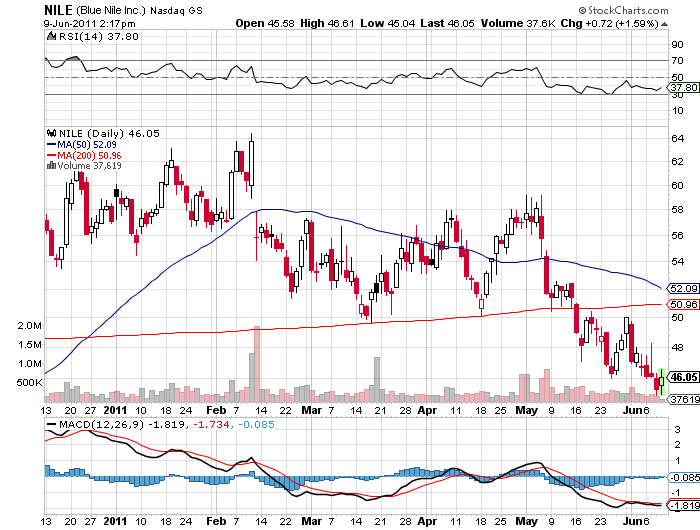The image size is (700, 530).
Task: Click the 64 price axis label
Action: (677, 138)
